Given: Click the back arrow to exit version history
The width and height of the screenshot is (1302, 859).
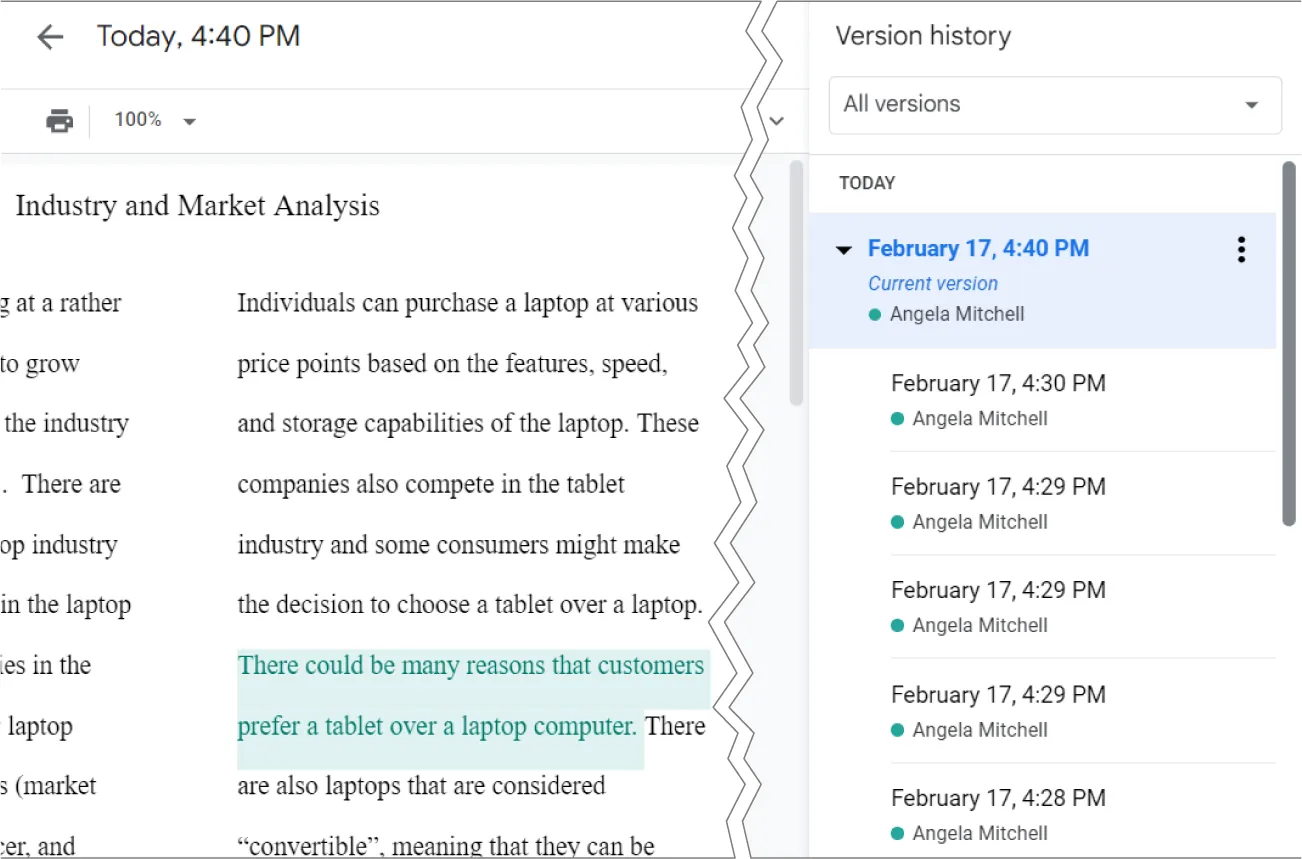Looking at the screenshot, I should [x=48, y=36].
